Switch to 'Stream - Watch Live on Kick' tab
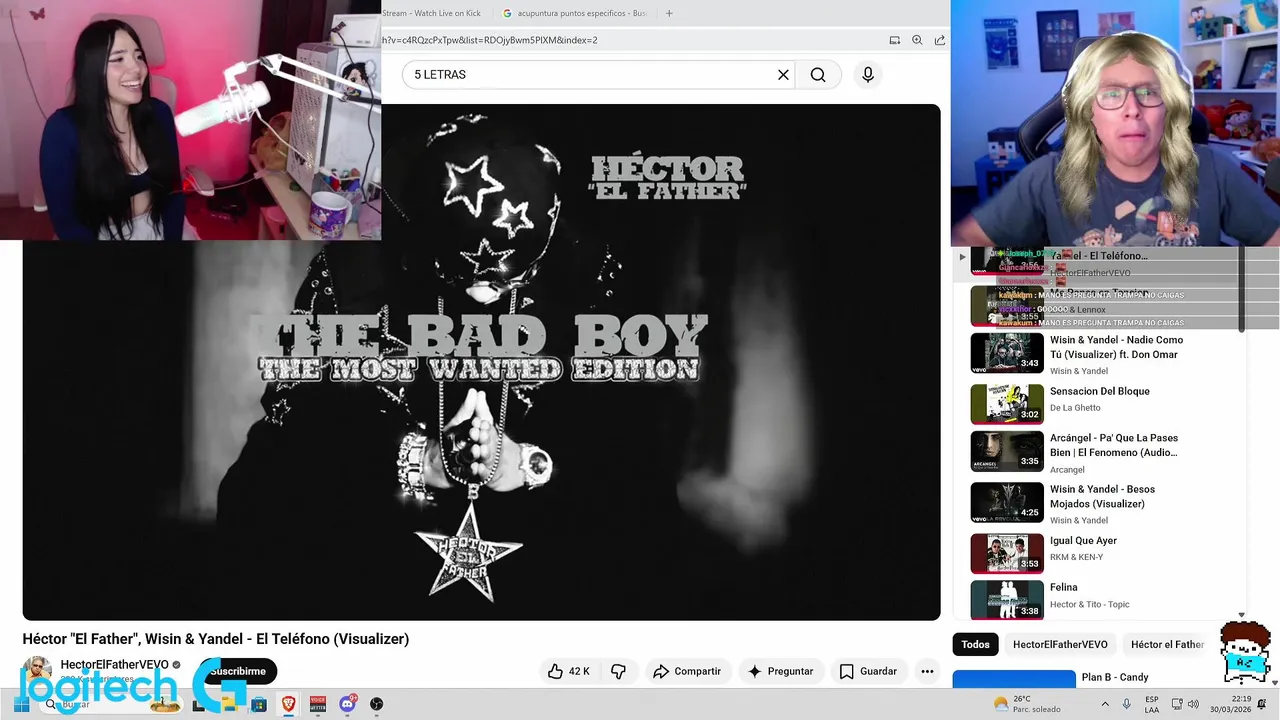This screenshot has width=1280, height=720. pyautogui.click(x=432, y=13)
